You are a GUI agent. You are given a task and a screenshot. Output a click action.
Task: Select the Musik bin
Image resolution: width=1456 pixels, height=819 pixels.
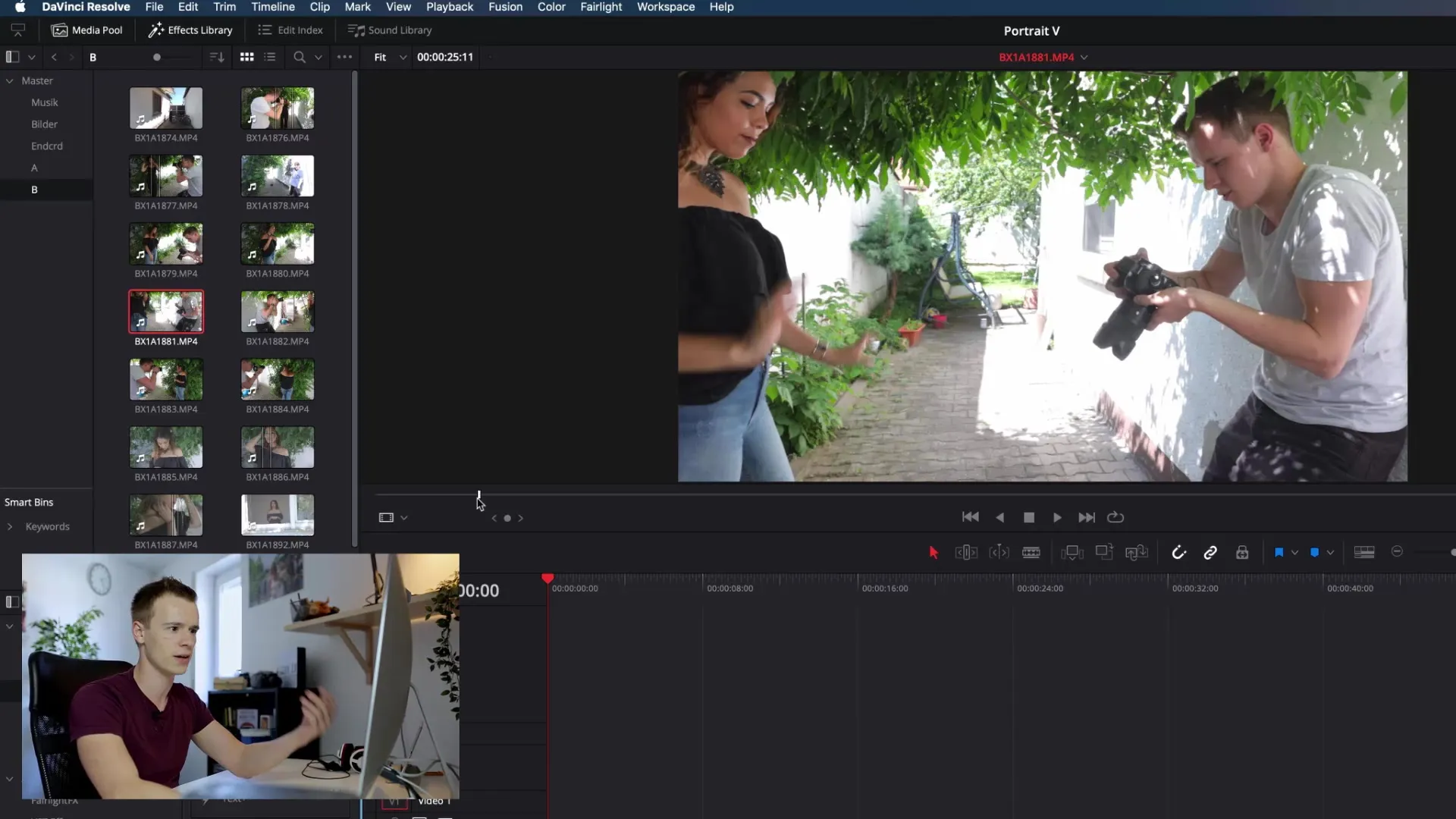45,102
